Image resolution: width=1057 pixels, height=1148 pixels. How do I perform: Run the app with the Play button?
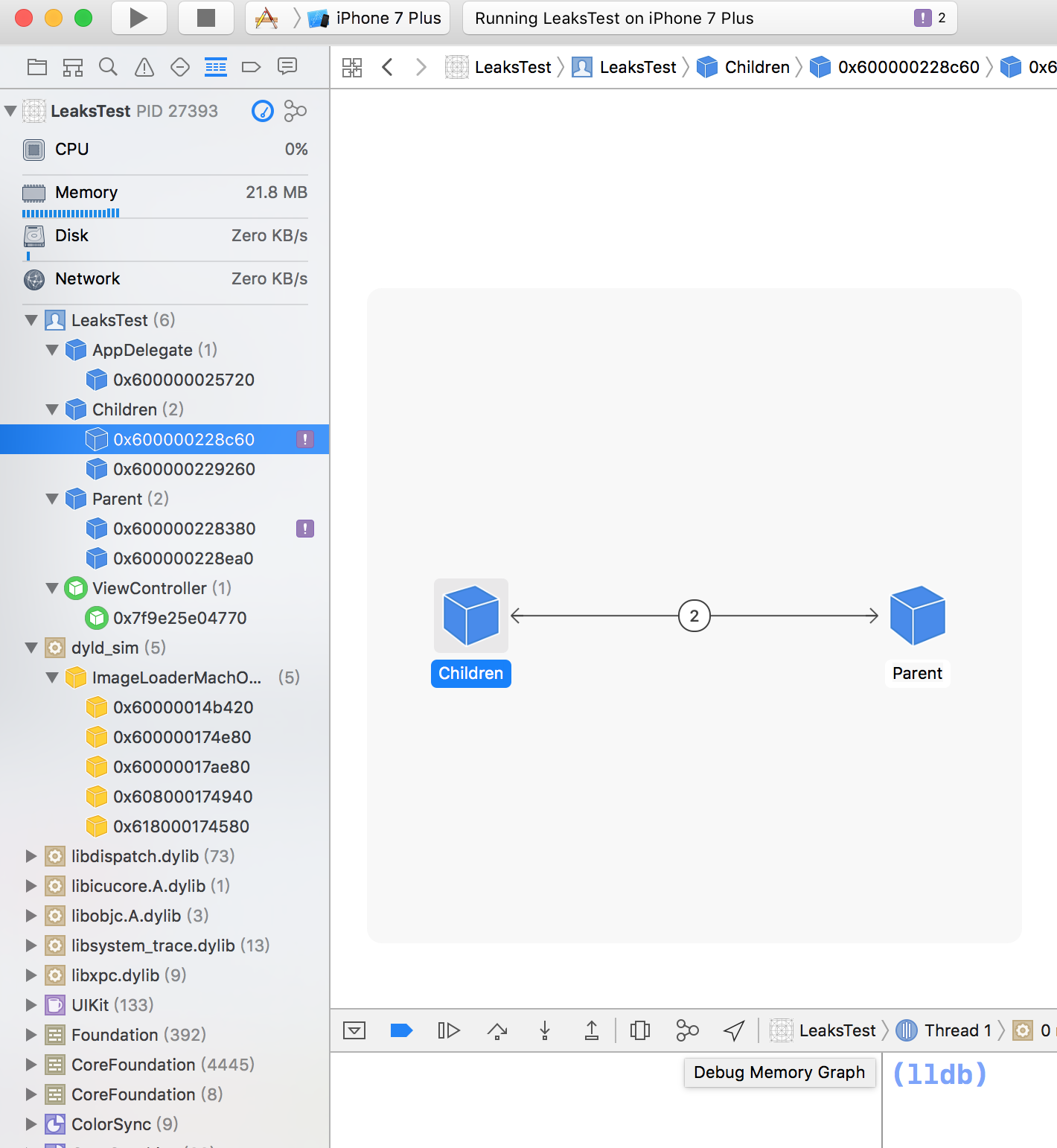(x=138, y=18)
